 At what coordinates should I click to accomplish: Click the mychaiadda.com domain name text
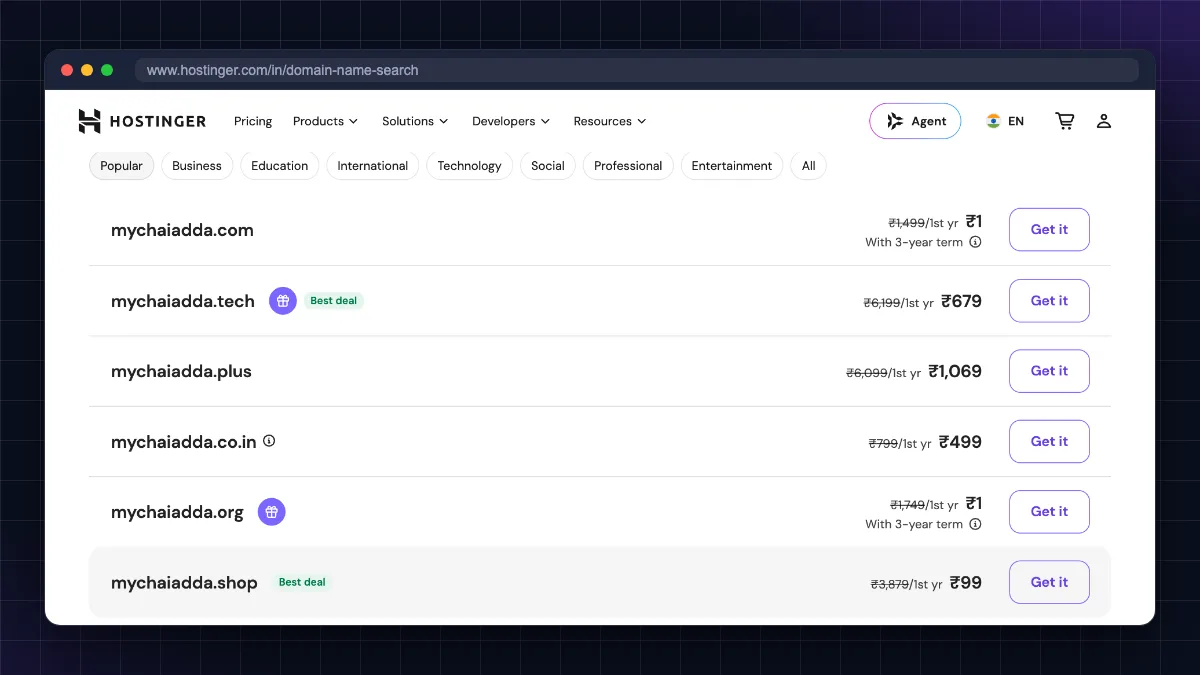pyautogui.click(x=182, y=230)
